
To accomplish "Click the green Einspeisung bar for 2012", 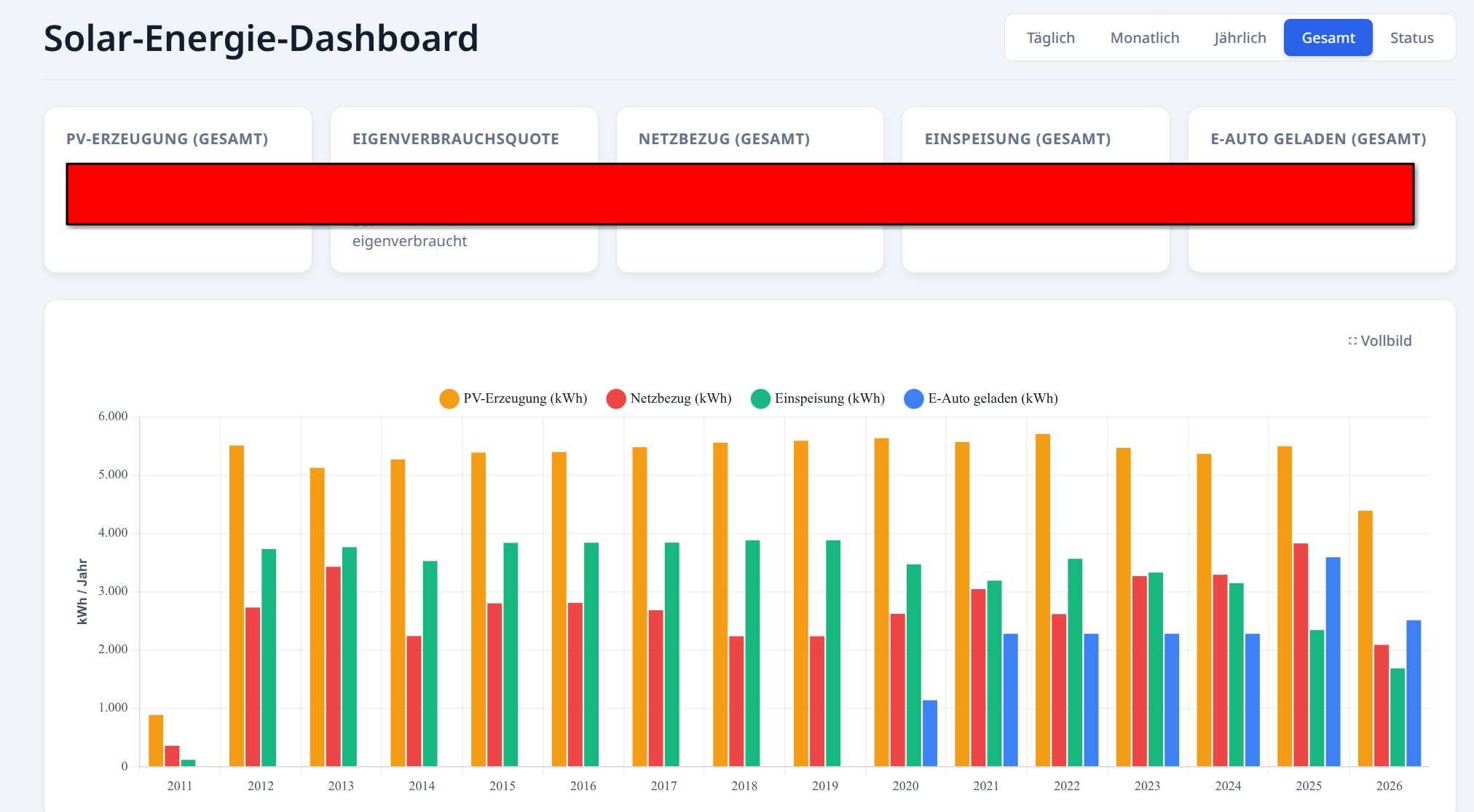I will 269,658.
